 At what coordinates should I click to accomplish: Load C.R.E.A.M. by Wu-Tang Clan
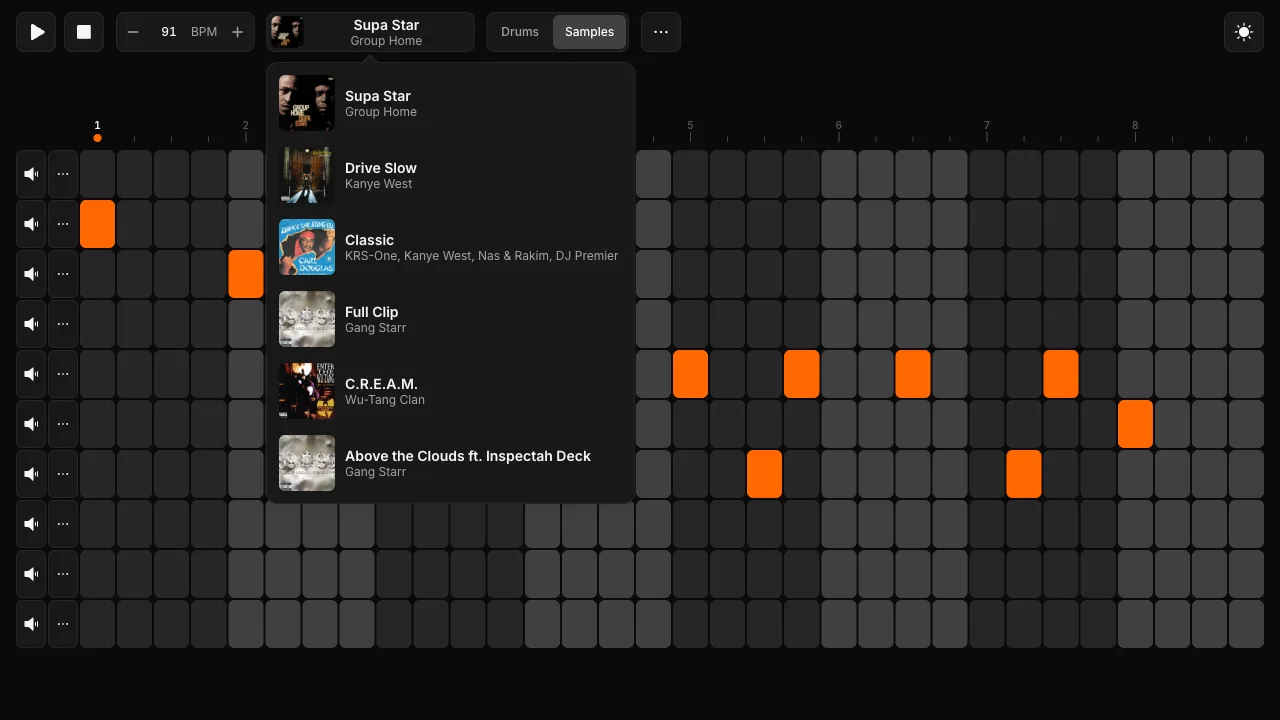point(451,391)
